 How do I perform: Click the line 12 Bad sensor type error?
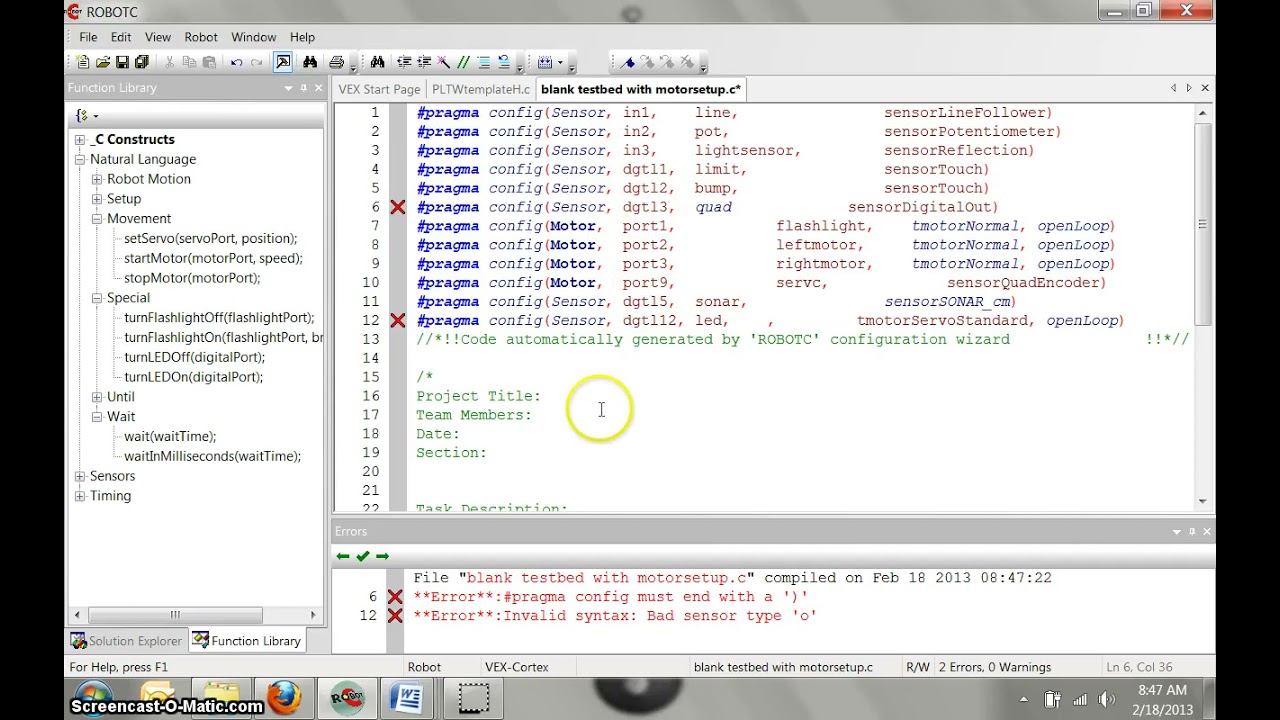coord(615,616)
